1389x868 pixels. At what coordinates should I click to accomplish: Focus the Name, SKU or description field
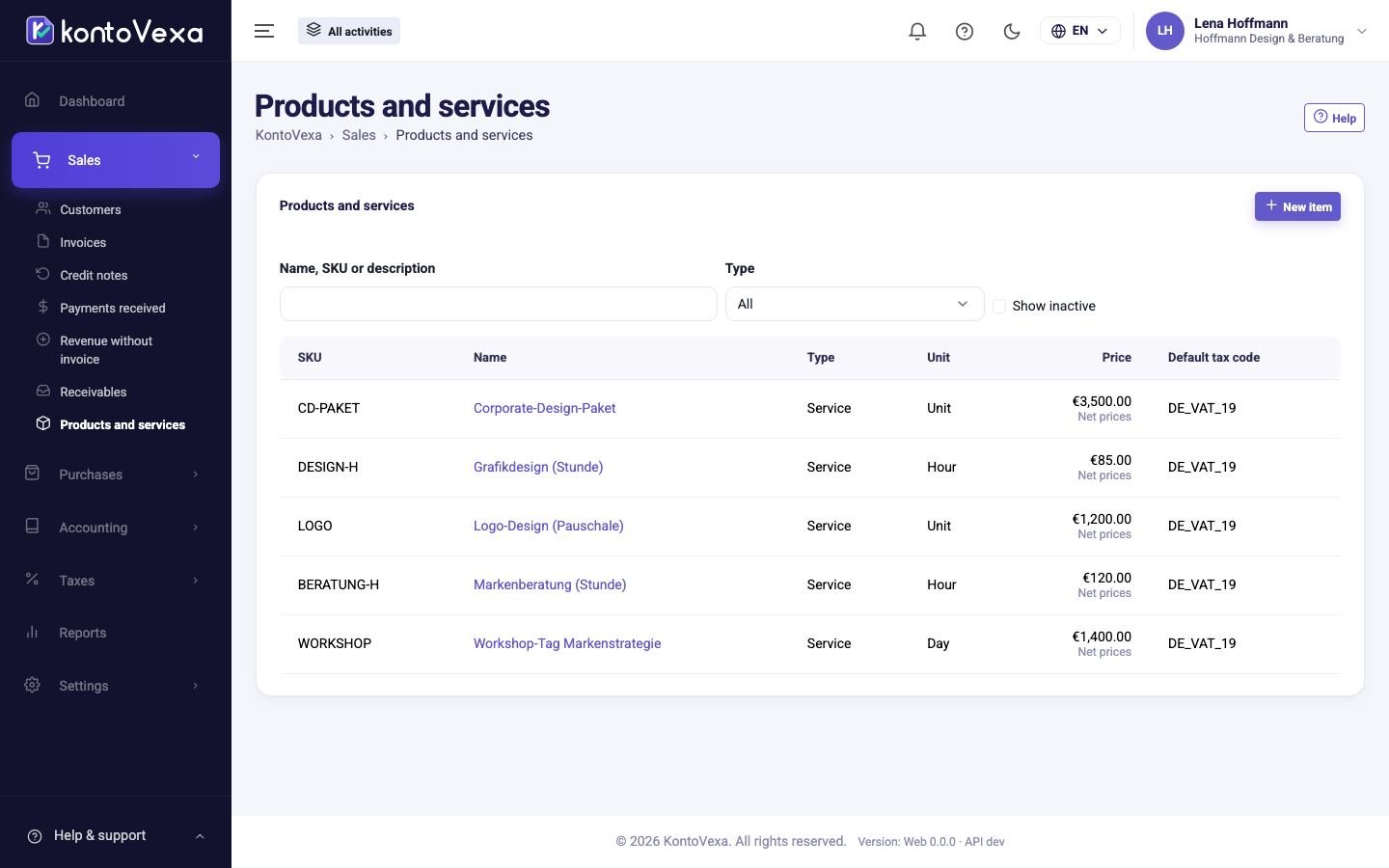coord(499,304)
